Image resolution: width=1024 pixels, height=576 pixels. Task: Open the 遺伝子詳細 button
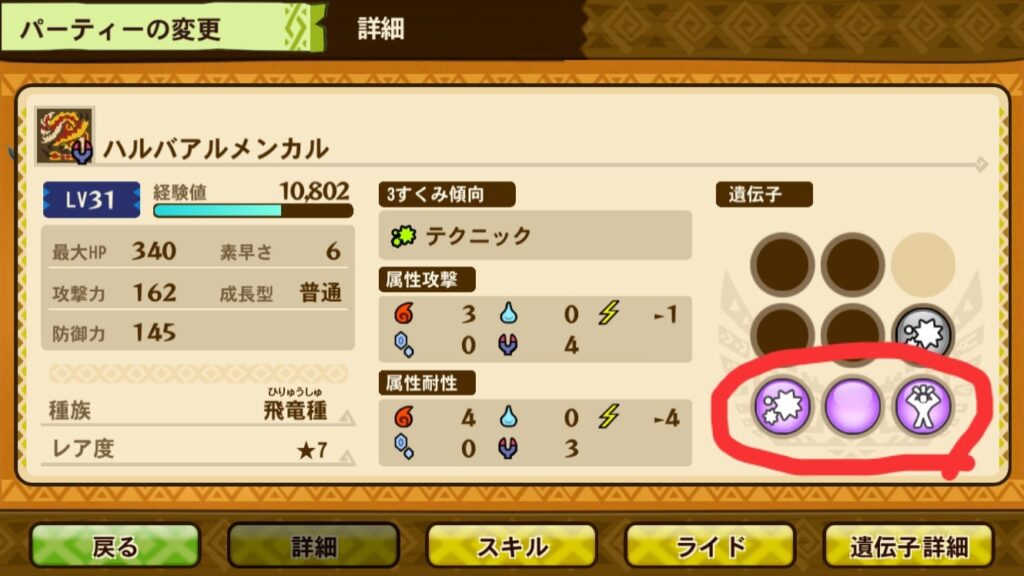tap(909, 546)
